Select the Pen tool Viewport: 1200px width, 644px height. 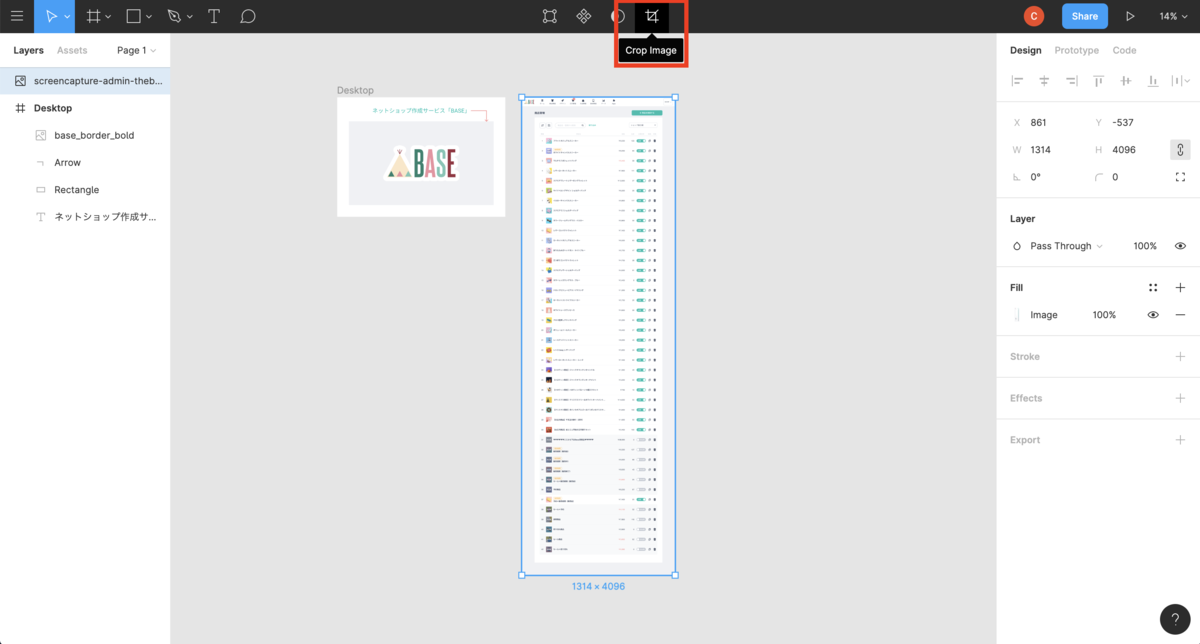[174, 16]
